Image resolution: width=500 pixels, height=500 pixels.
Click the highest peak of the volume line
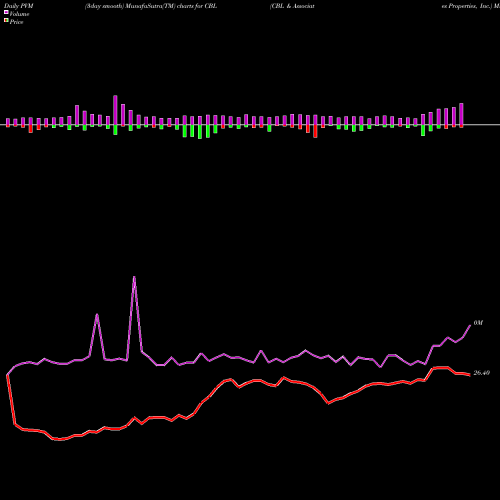click(134, 277)
